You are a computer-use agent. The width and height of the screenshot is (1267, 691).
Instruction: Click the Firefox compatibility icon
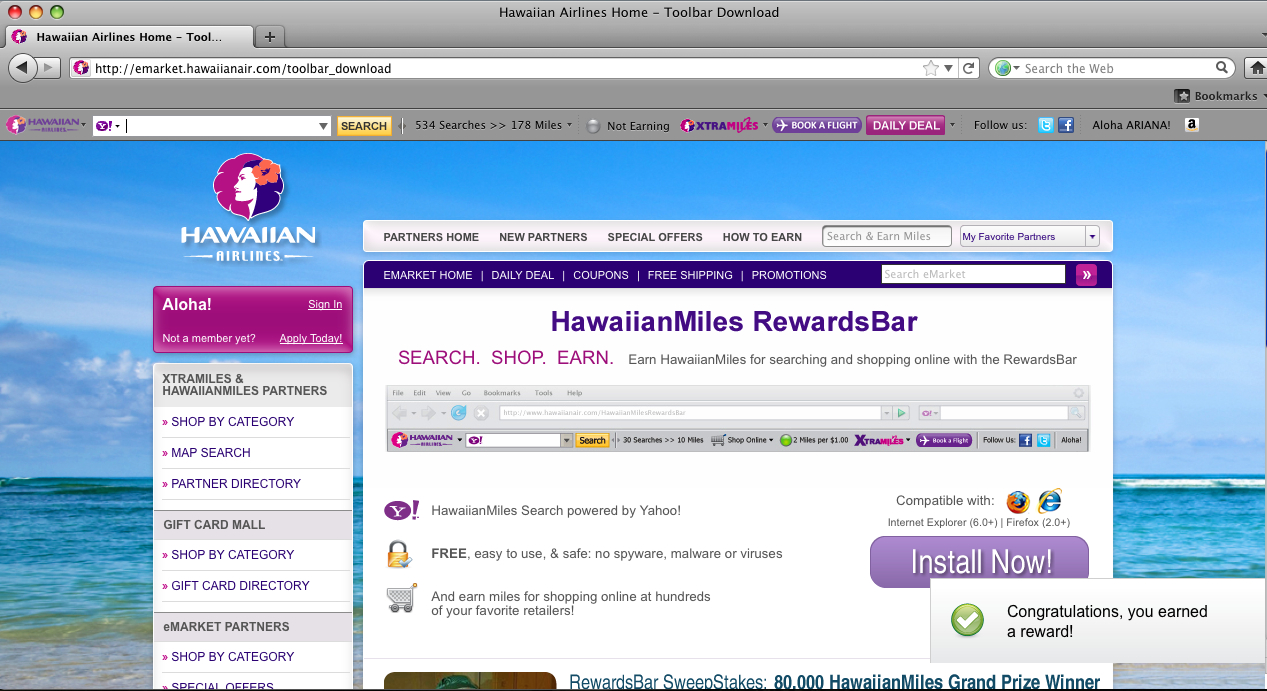pos(1018,501)
